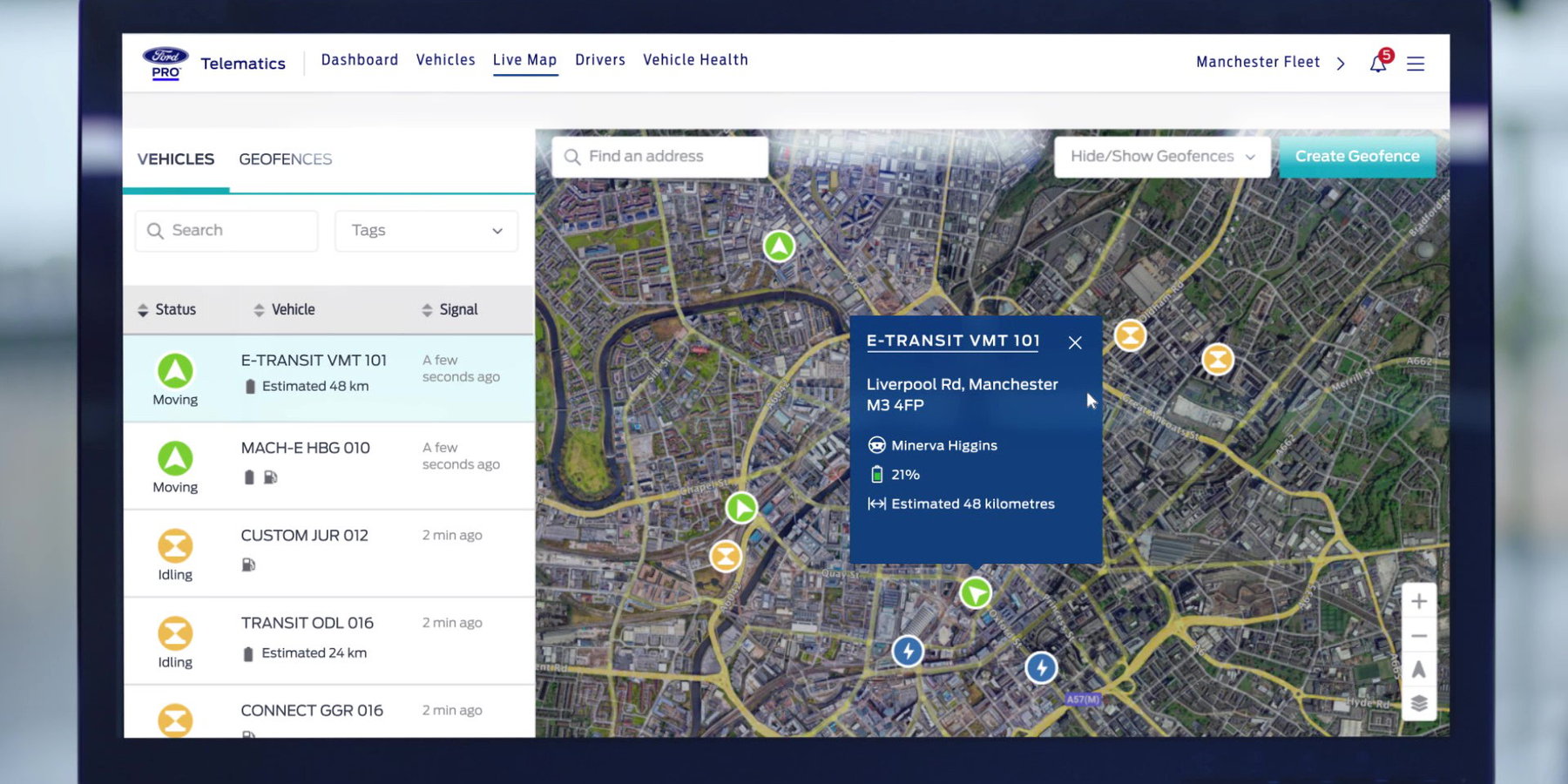Click MACH-E HBG 010 fuel pump icon
The image size is (1568, 784).
[271, 477]
